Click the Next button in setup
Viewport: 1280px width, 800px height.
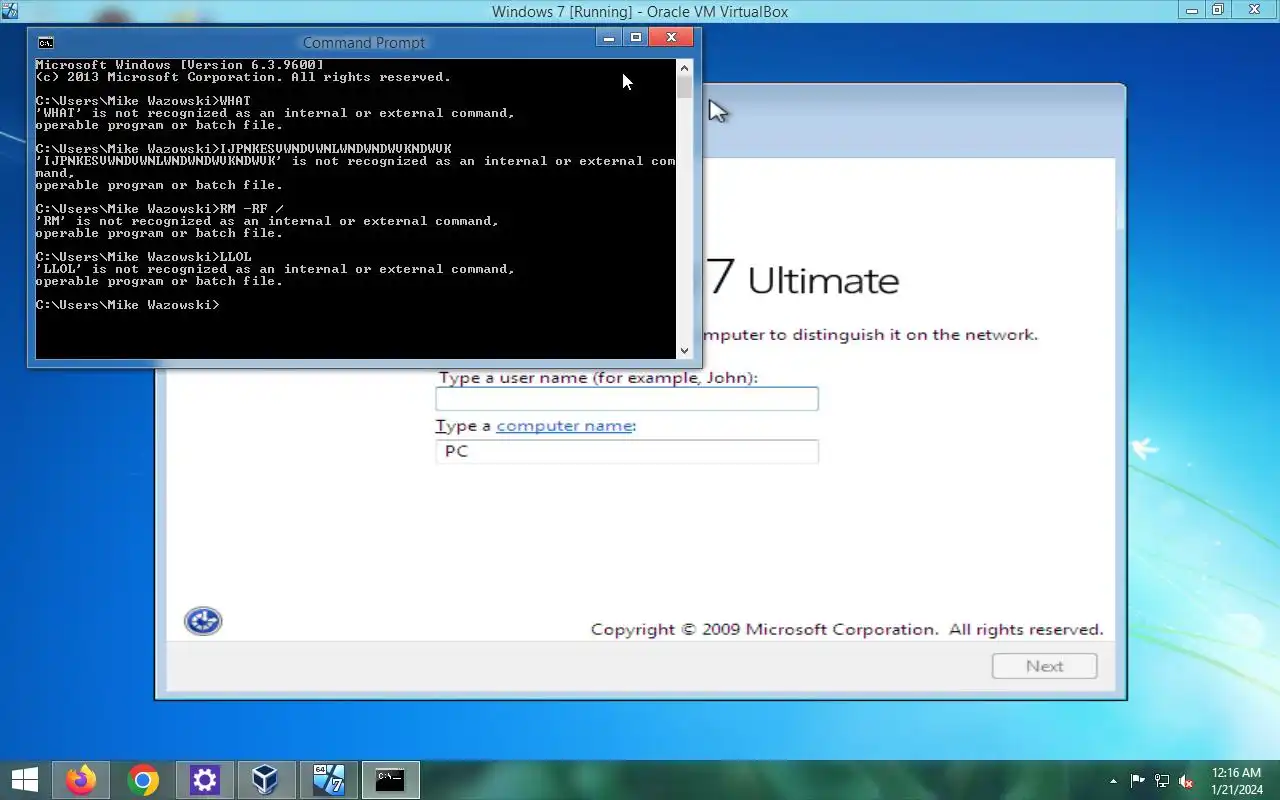click(x=1044, y=666)
